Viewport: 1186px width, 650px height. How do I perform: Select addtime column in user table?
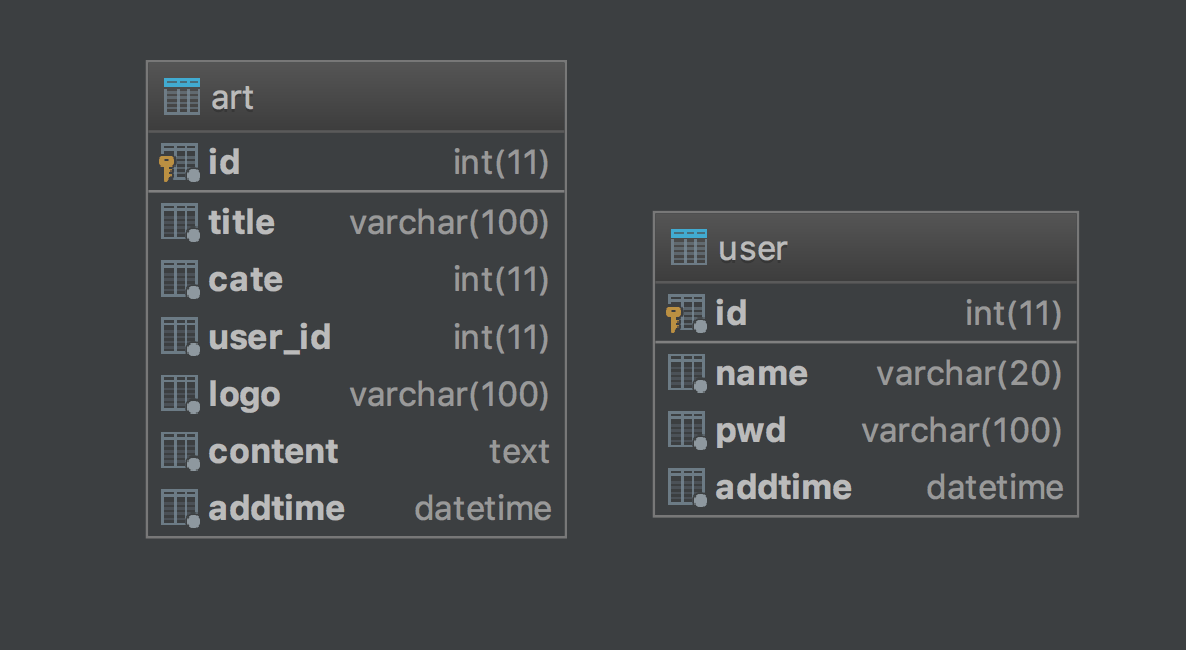pos(783,488)
